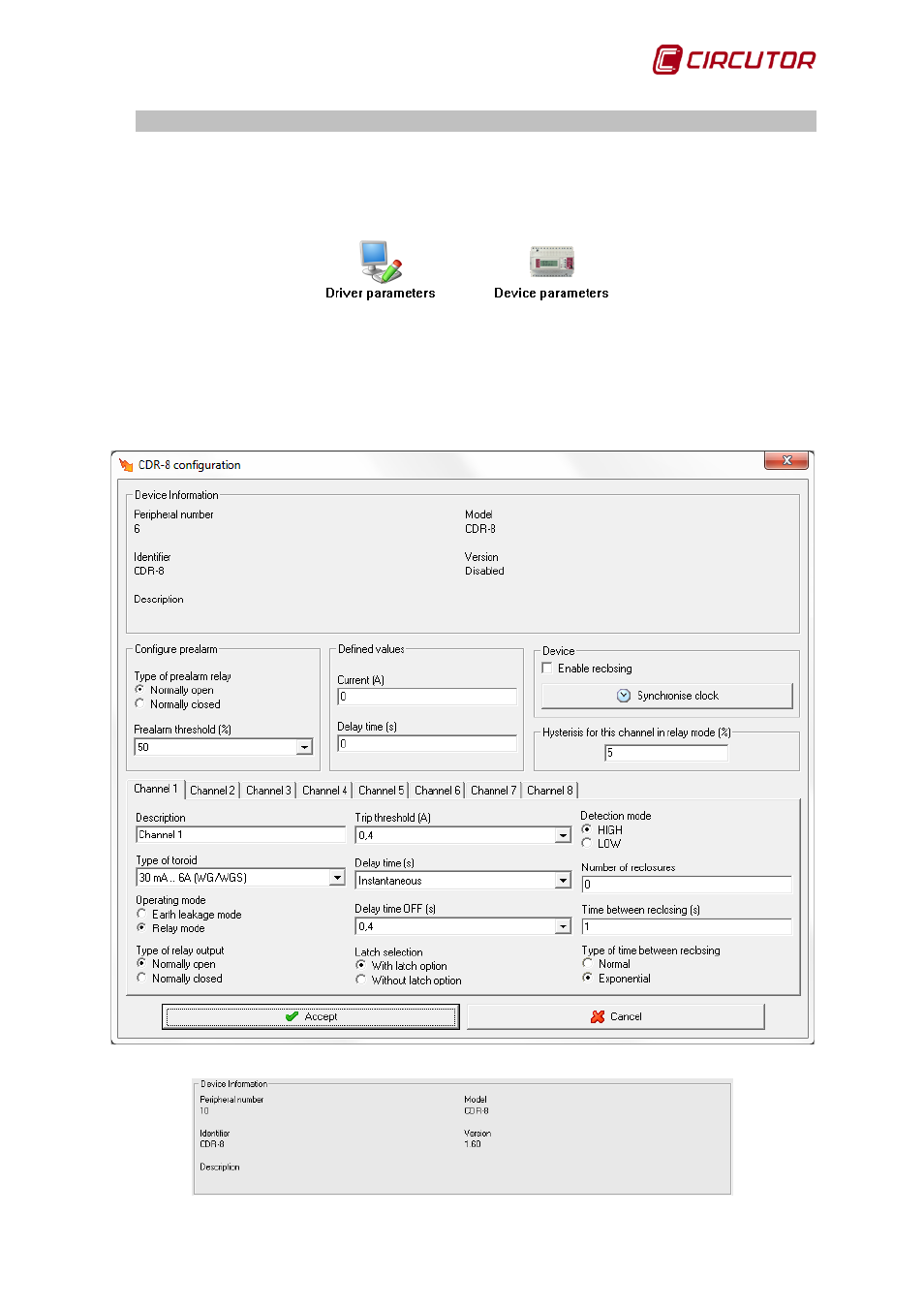
Task: Switch to the Channel 7 tab
Action: click(493, 791)
